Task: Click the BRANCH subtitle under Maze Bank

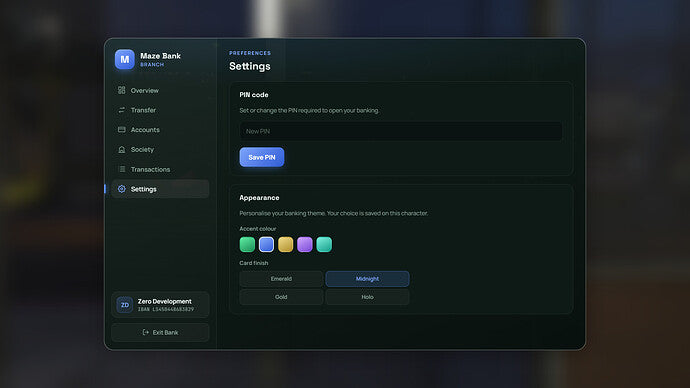Action: pos(152,65)
